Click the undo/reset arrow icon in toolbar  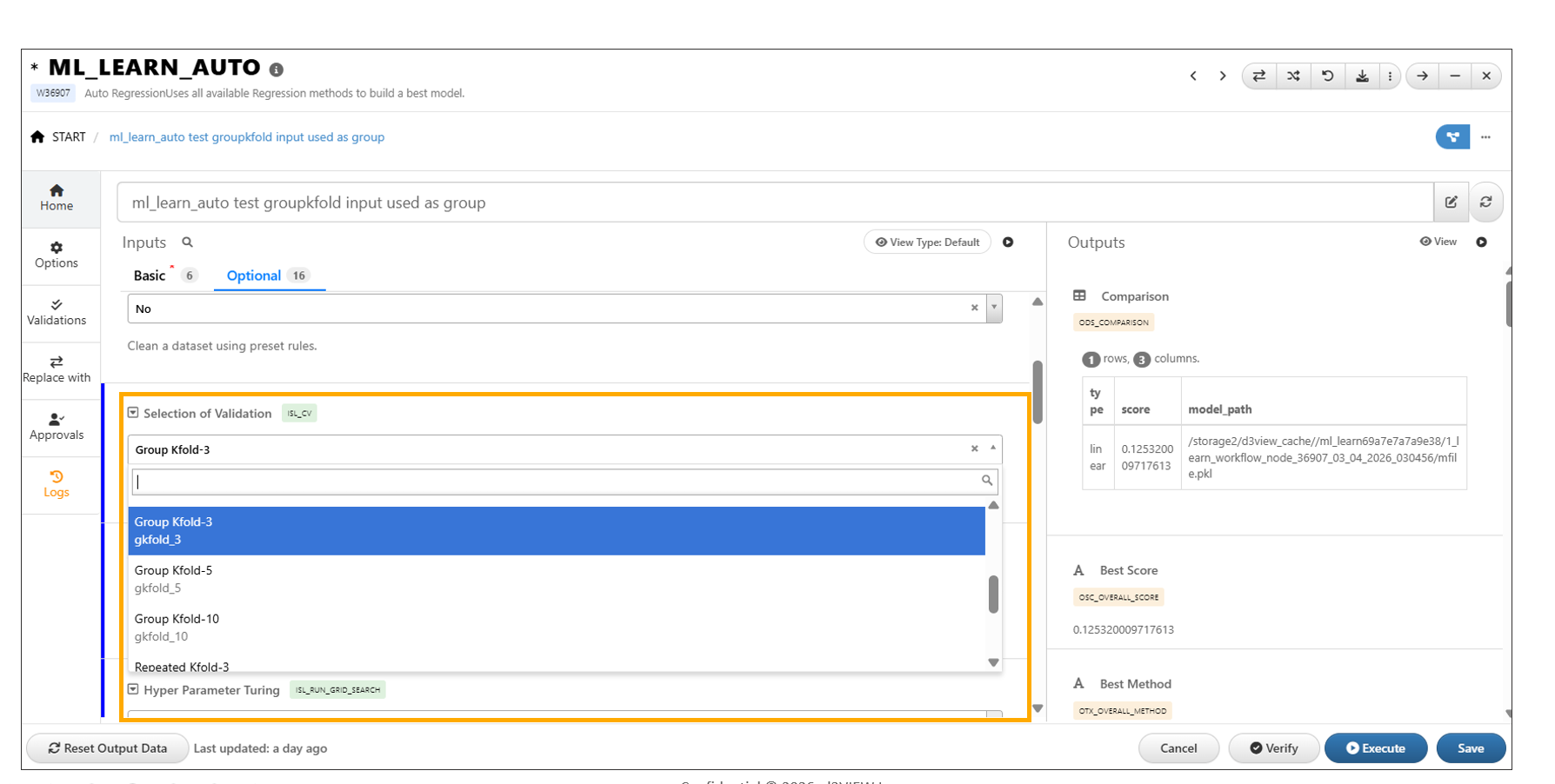coord(1327,76)
